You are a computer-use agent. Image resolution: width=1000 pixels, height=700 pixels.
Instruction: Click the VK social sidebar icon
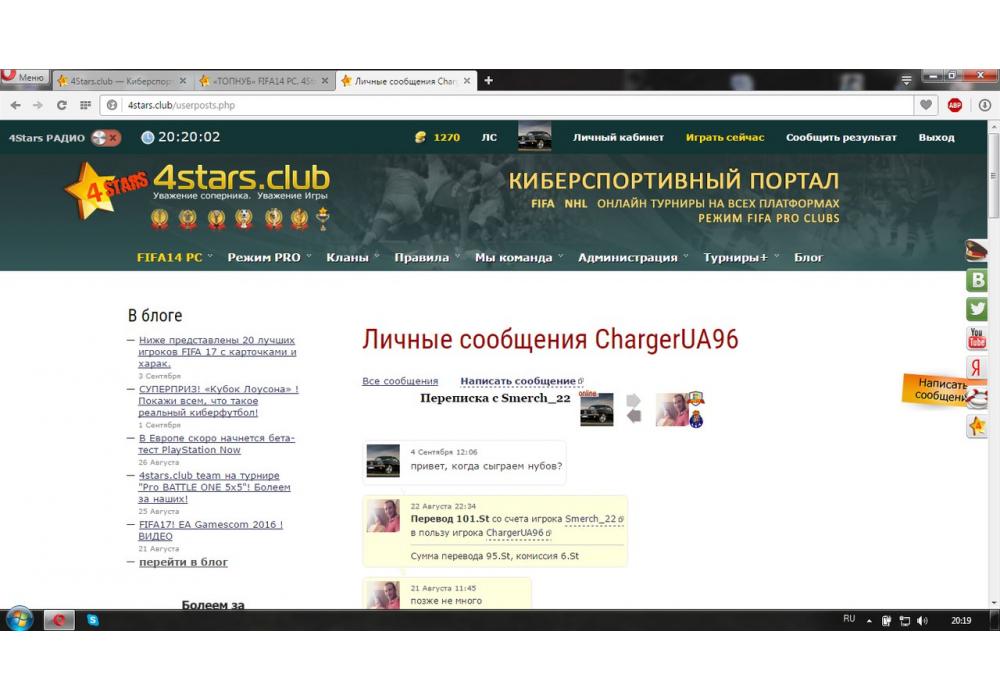977,280
